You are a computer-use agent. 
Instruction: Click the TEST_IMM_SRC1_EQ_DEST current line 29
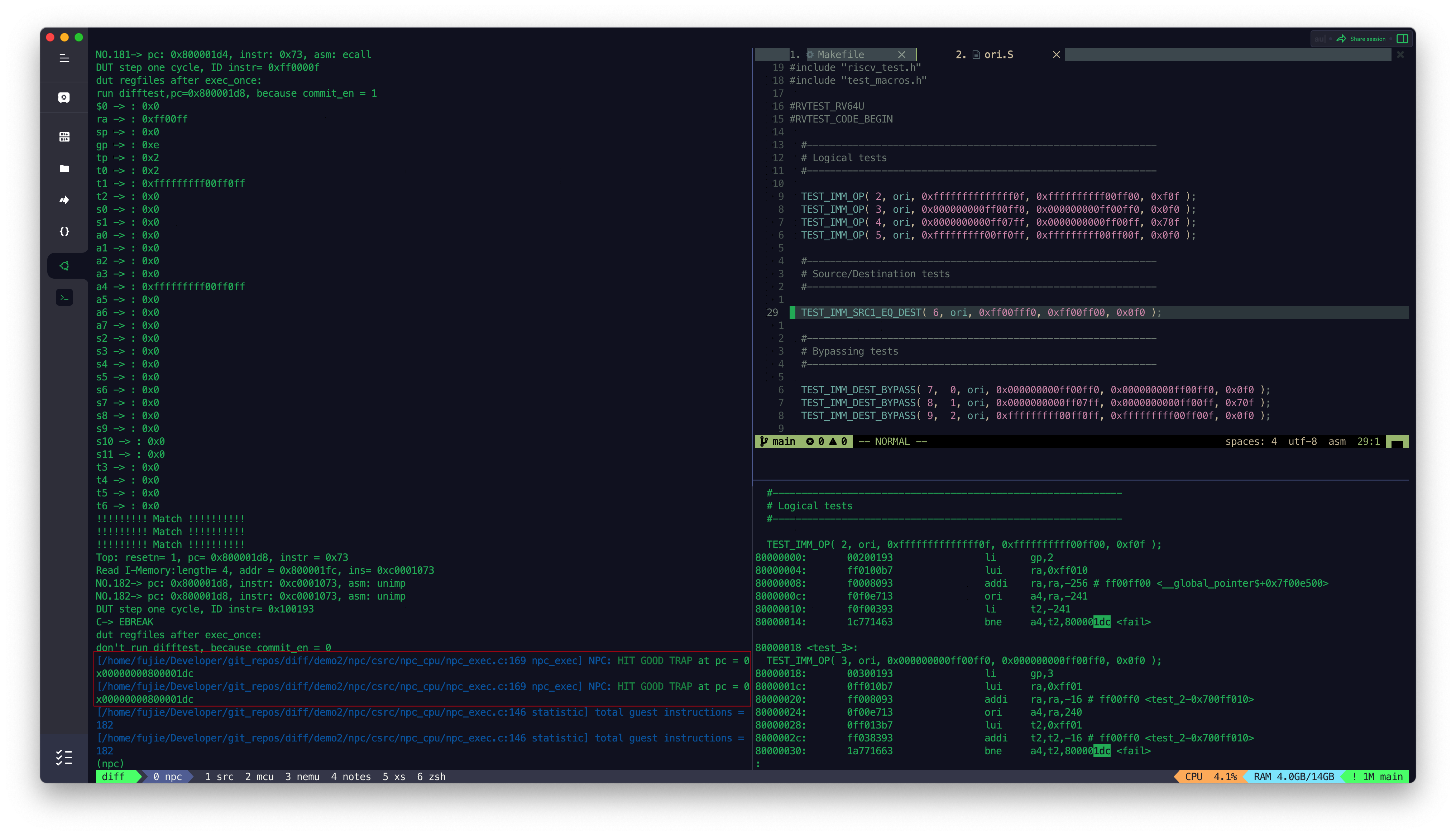(x=981, y=312)
